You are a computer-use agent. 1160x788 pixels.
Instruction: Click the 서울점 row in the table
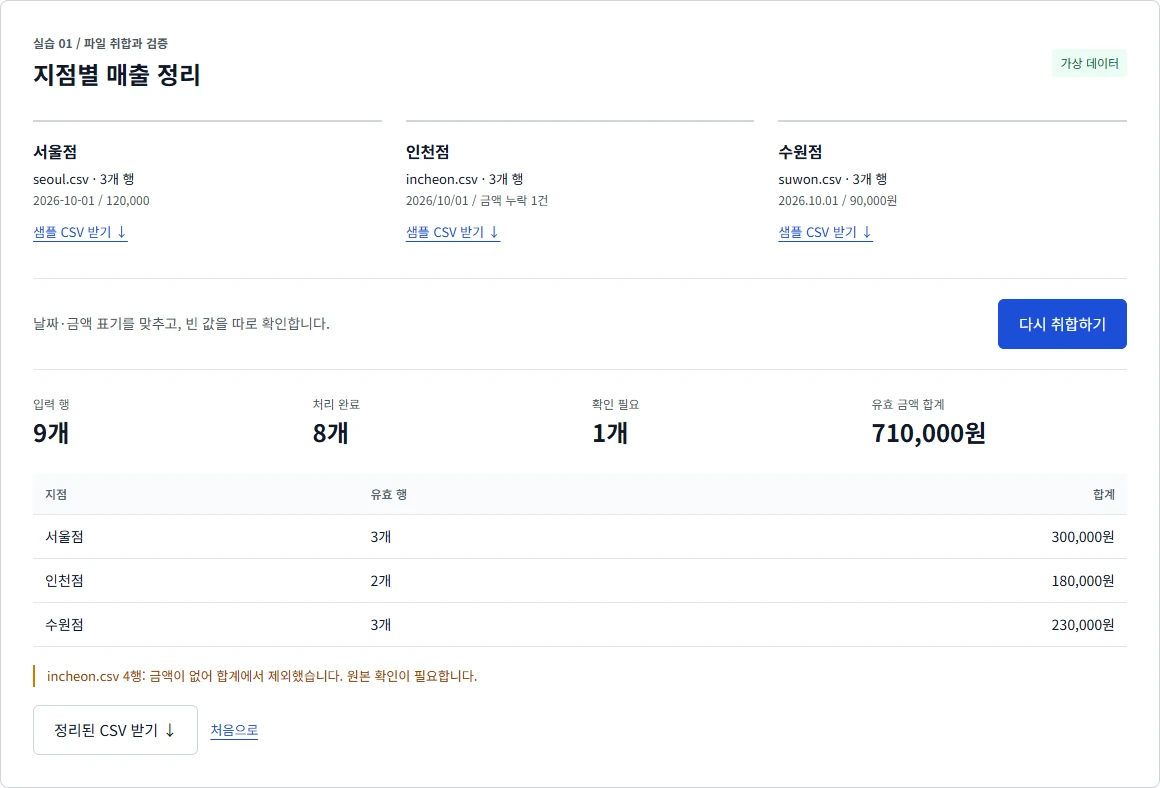pyautogui.click(x=580, y=536)
